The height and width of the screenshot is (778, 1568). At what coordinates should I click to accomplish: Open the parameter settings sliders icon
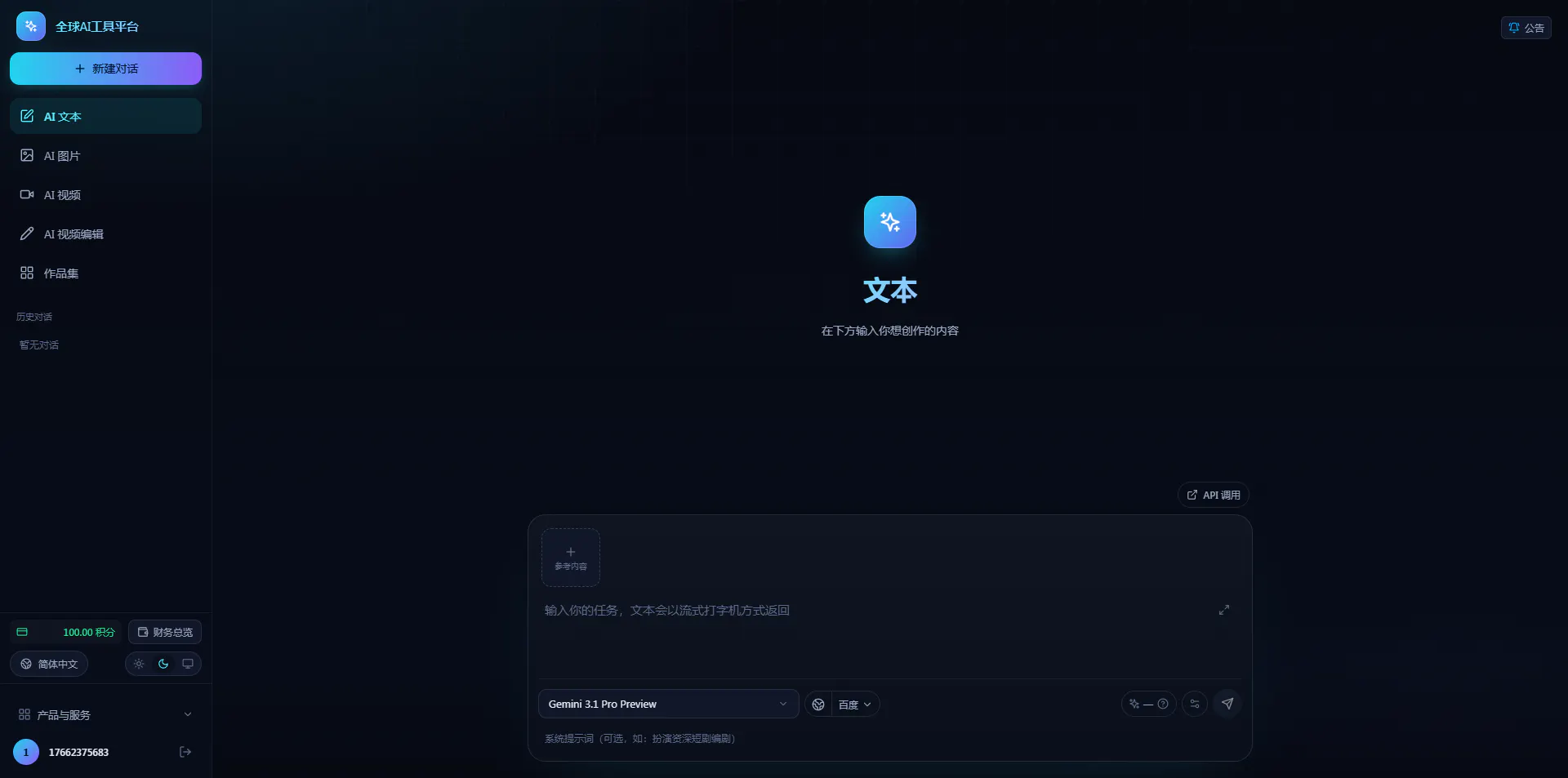click(1195, 704)
